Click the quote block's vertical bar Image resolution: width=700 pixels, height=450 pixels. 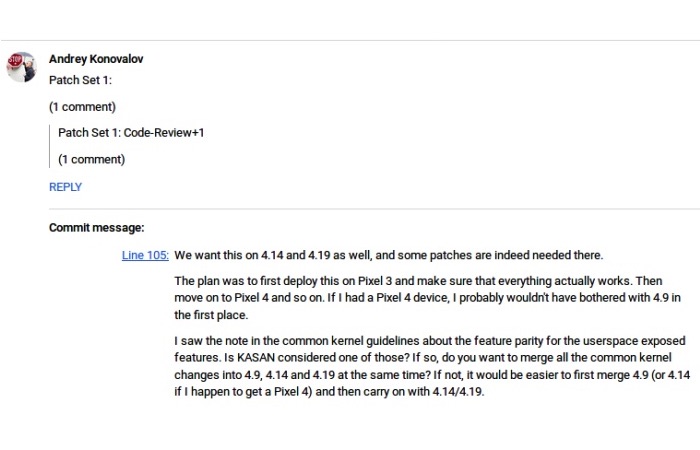[50, 146]
